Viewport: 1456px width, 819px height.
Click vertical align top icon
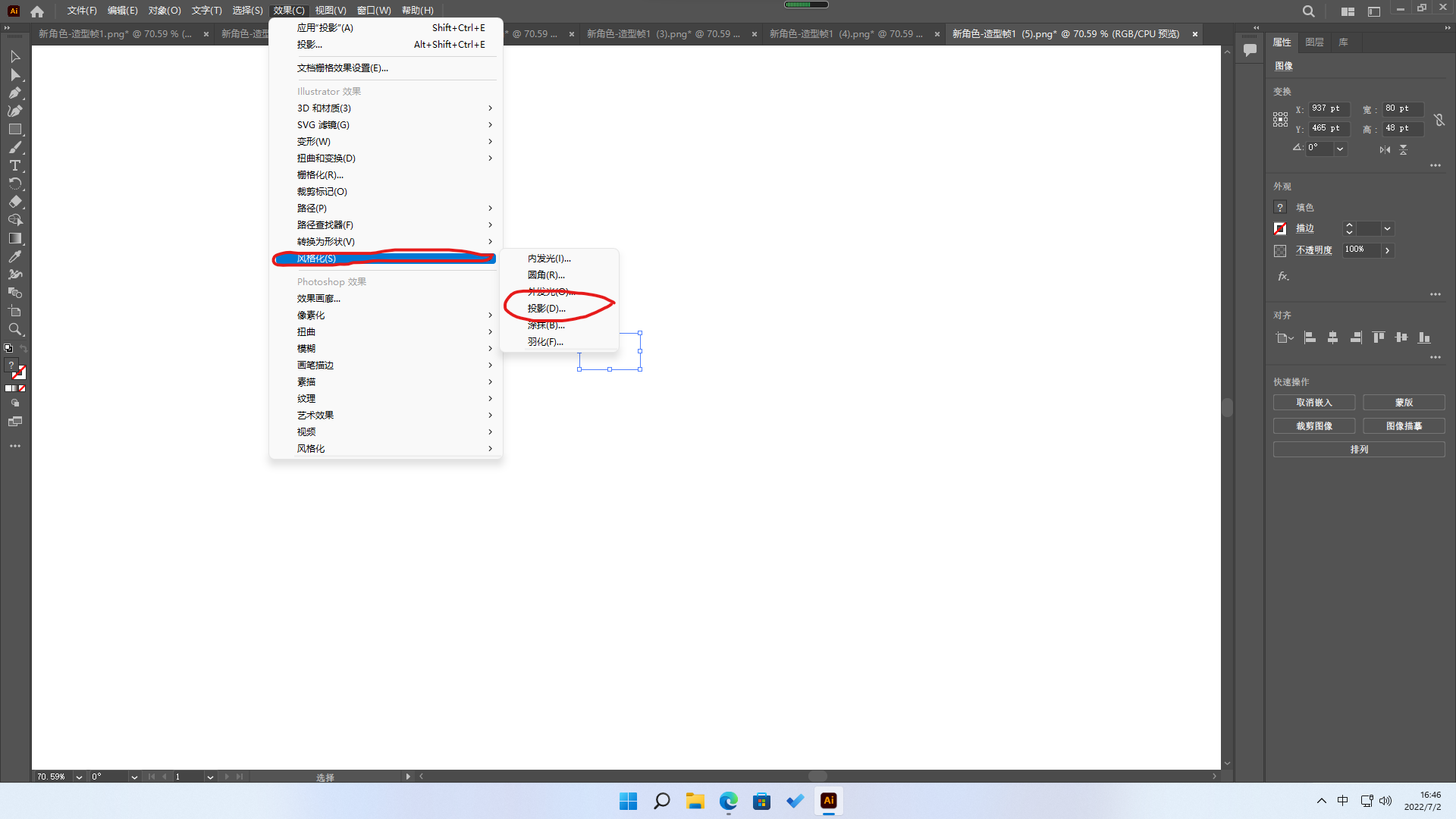(1379, 338)
